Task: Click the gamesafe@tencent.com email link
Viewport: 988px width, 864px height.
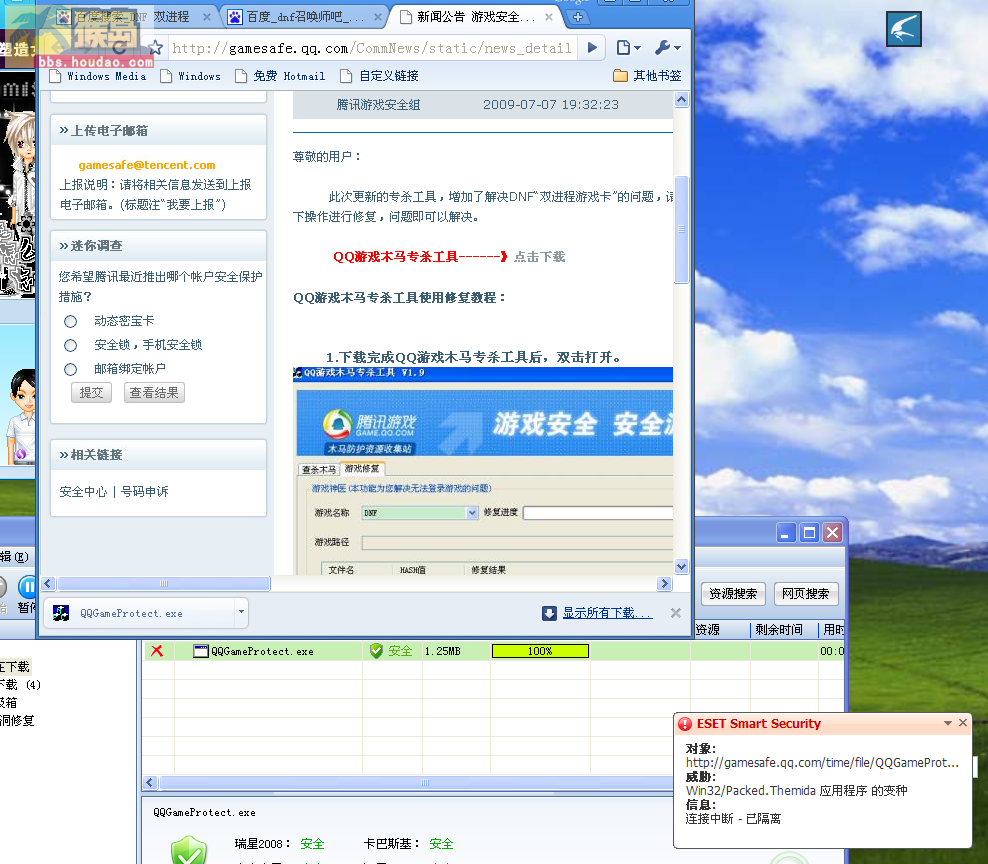Action: 147,165
